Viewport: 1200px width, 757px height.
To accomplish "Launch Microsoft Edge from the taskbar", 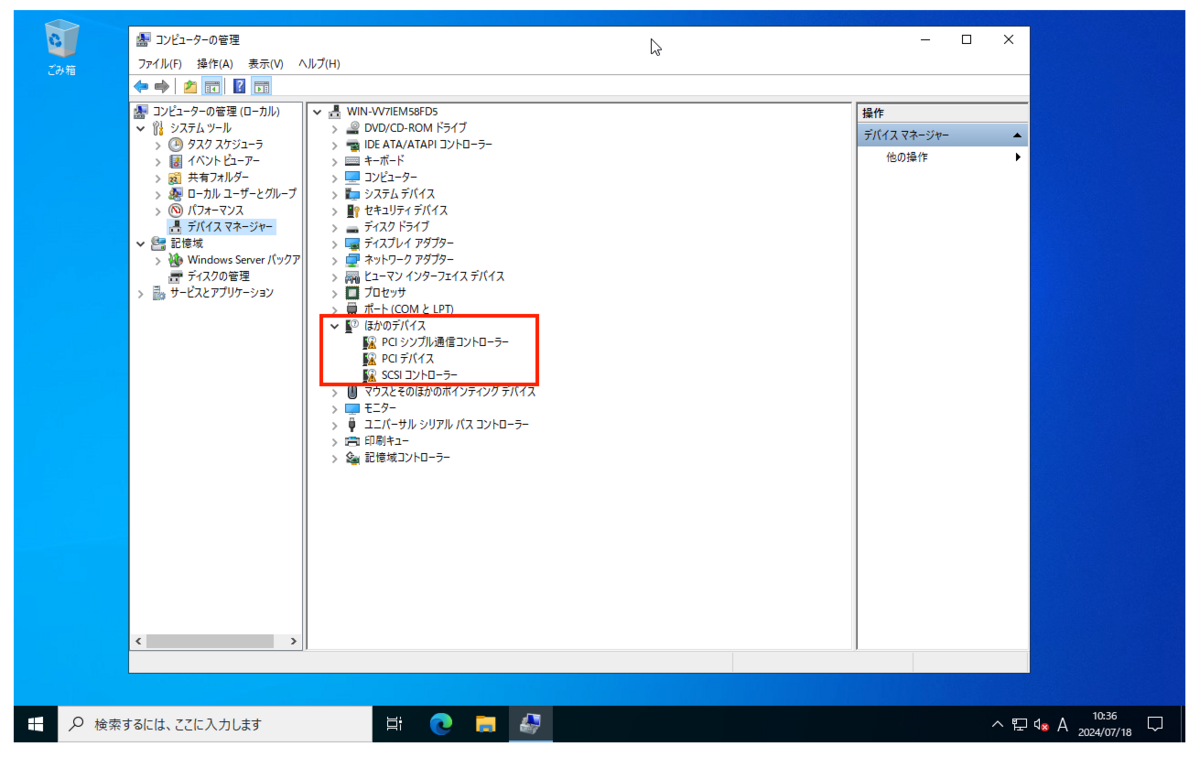I will [441, 724].
